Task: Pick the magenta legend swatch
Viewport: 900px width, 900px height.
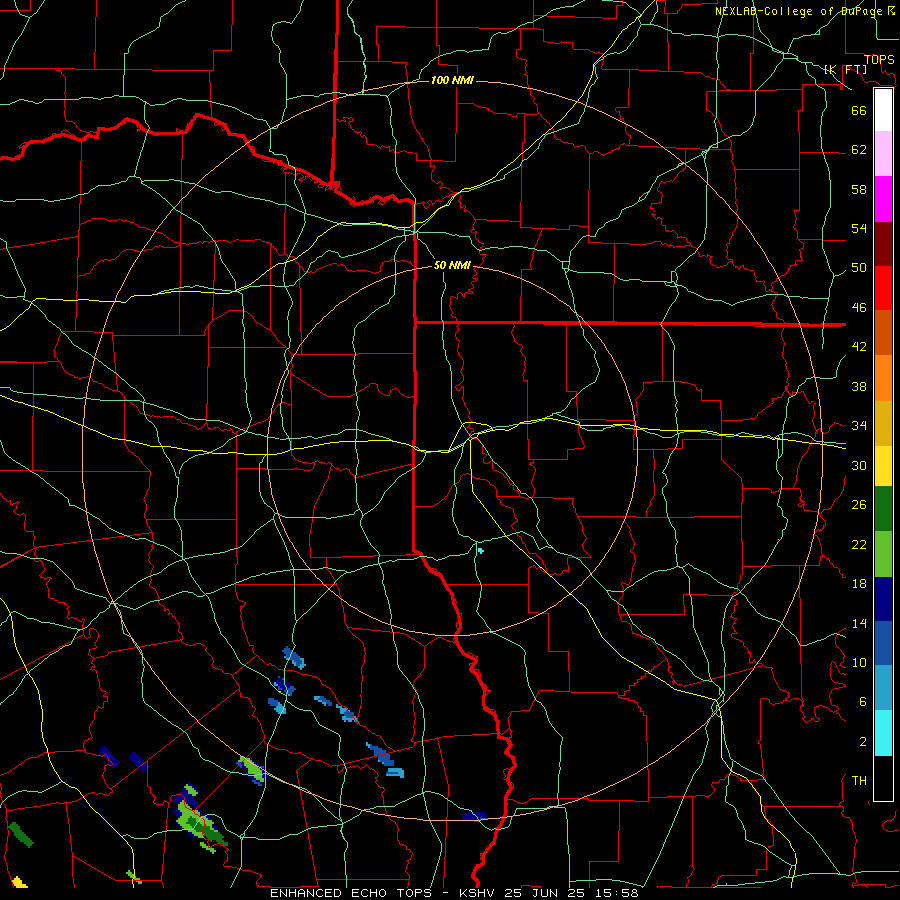Action: pyautogui.click(x=883, y=199)
